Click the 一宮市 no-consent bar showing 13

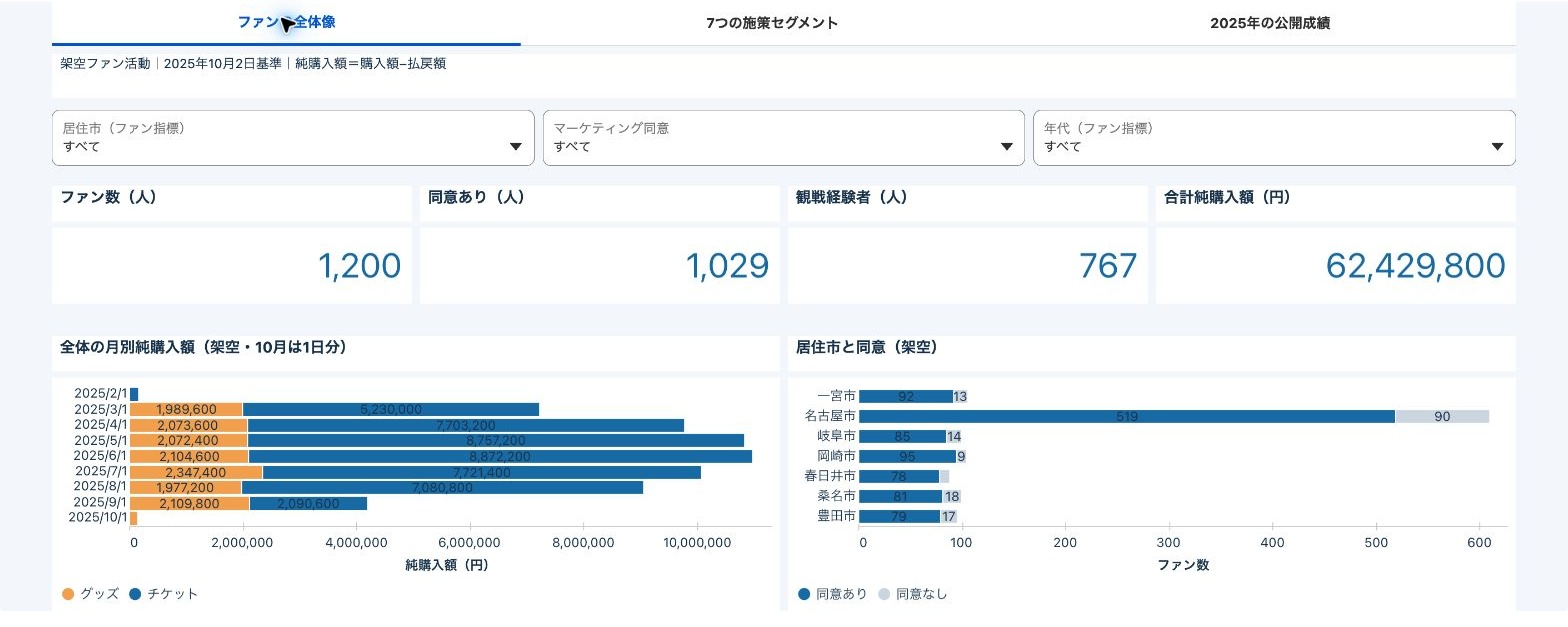click(x=960, y=396)
